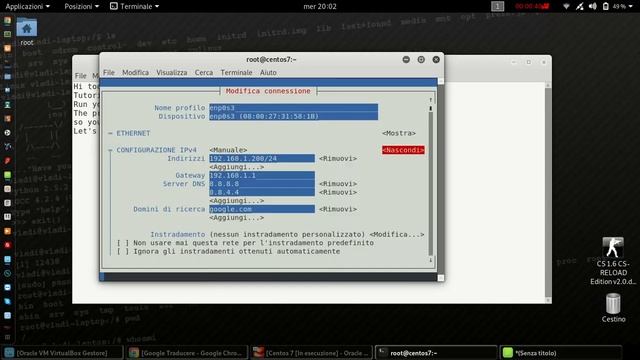
Task: Focus the Nome profilo field enp0s3
Action: click(293, 108)
